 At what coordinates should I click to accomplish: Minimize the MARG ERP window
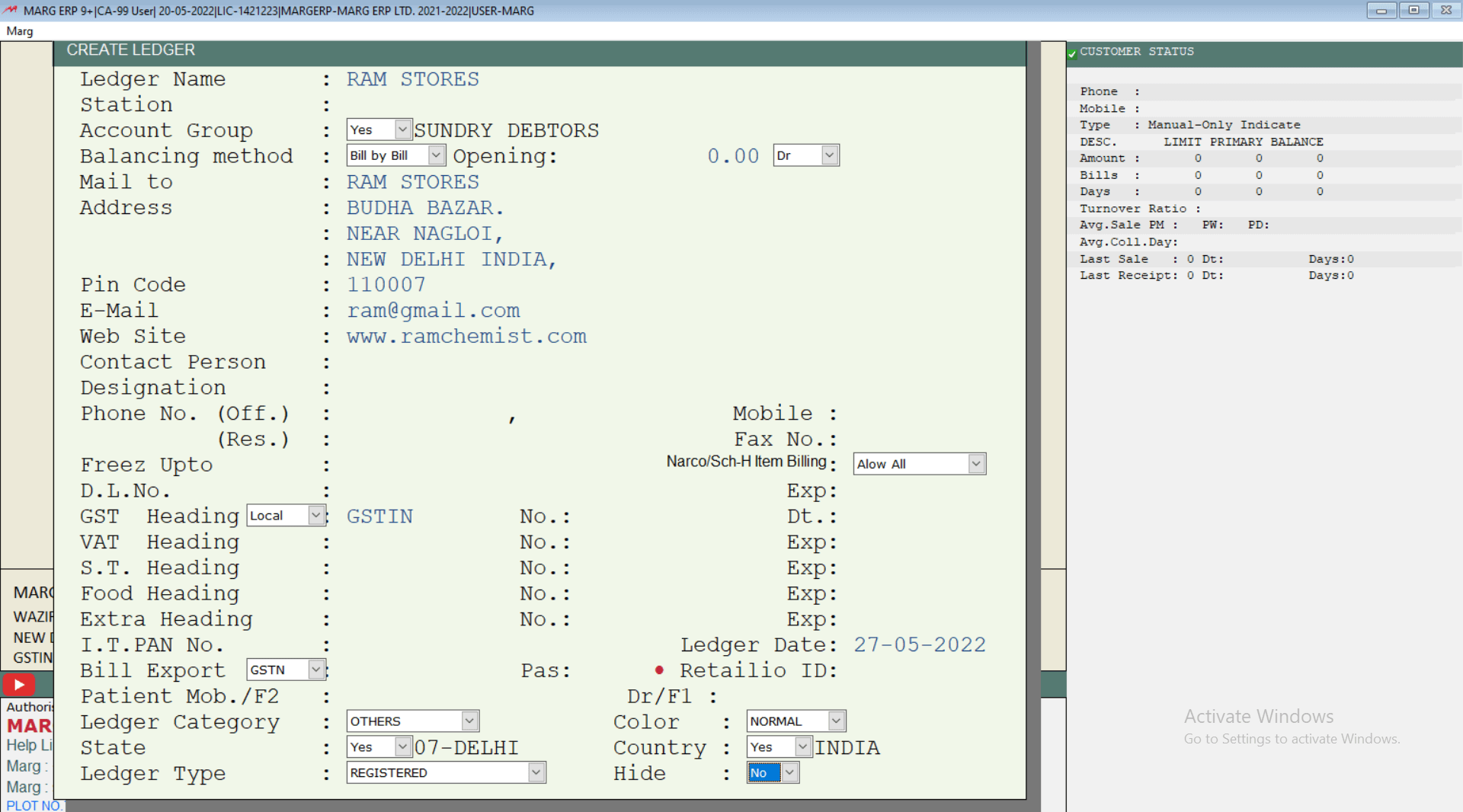[x=1381, y=10]
